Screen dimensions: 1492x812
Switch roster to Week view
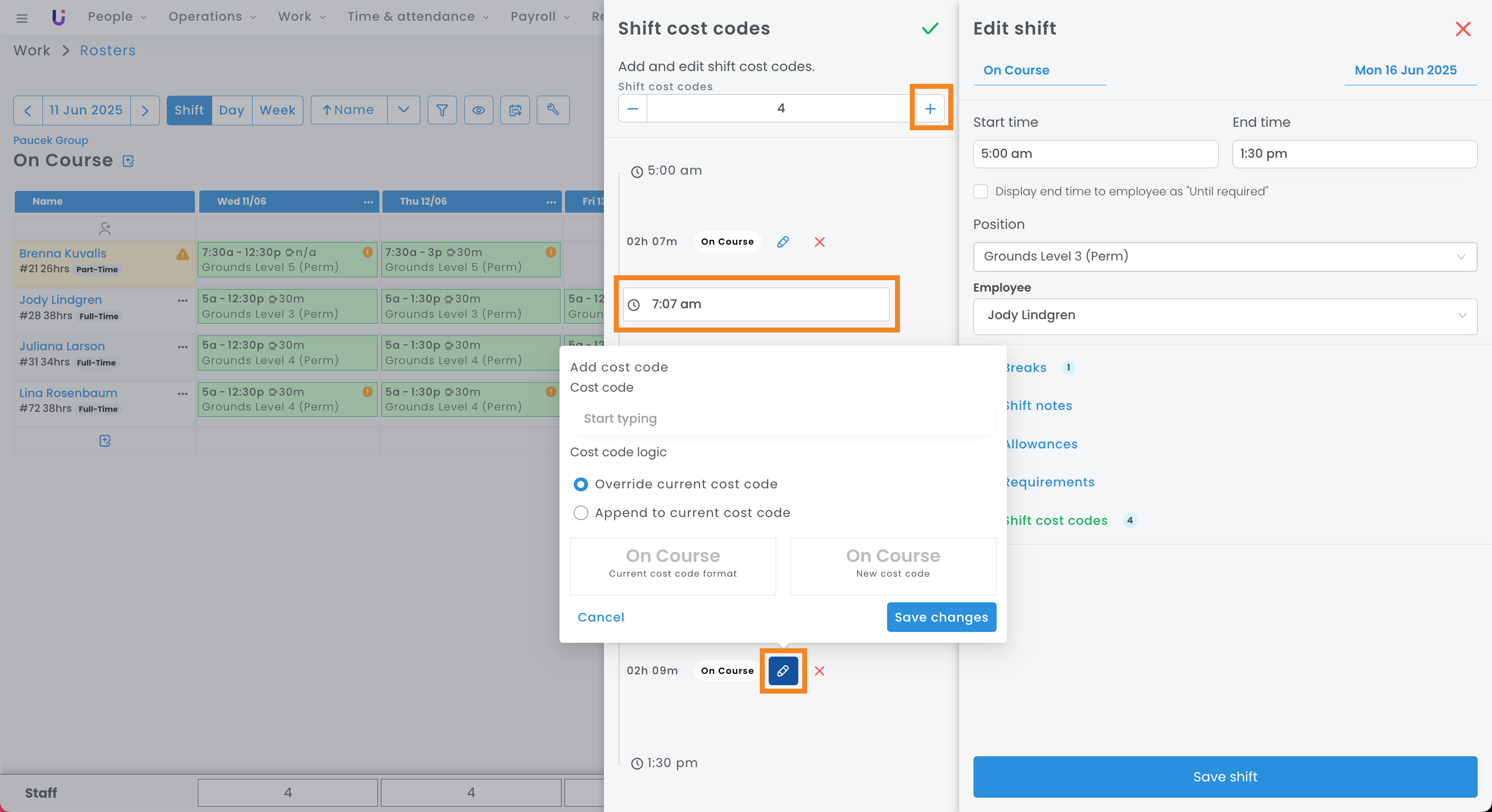coord(277,110)
